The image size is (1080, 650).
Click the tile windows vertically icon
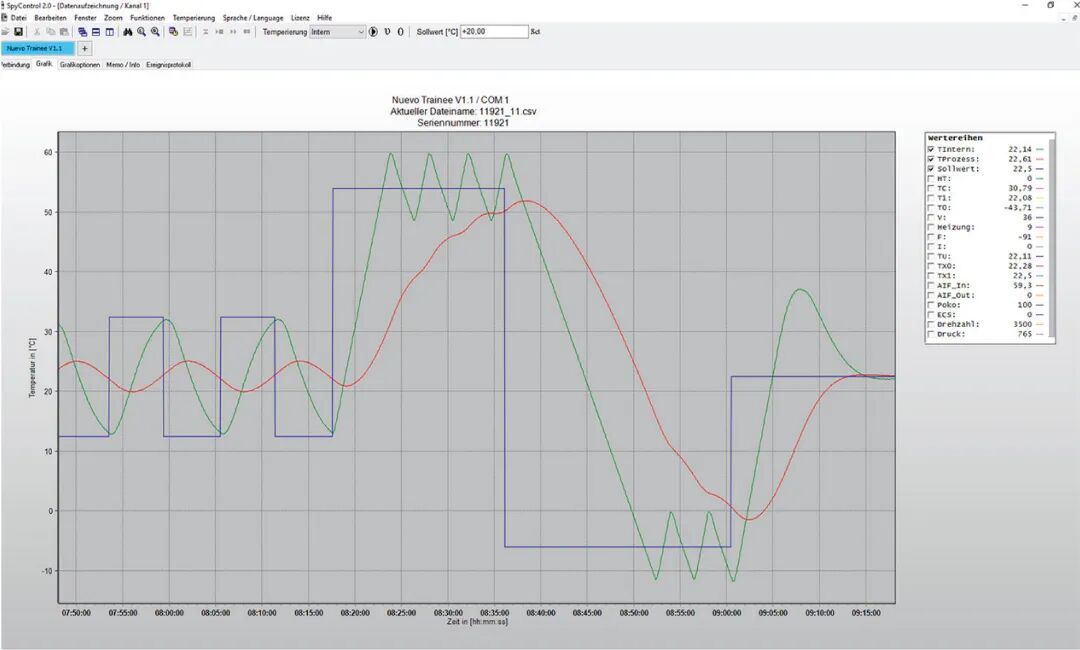[x=110, y=32]
